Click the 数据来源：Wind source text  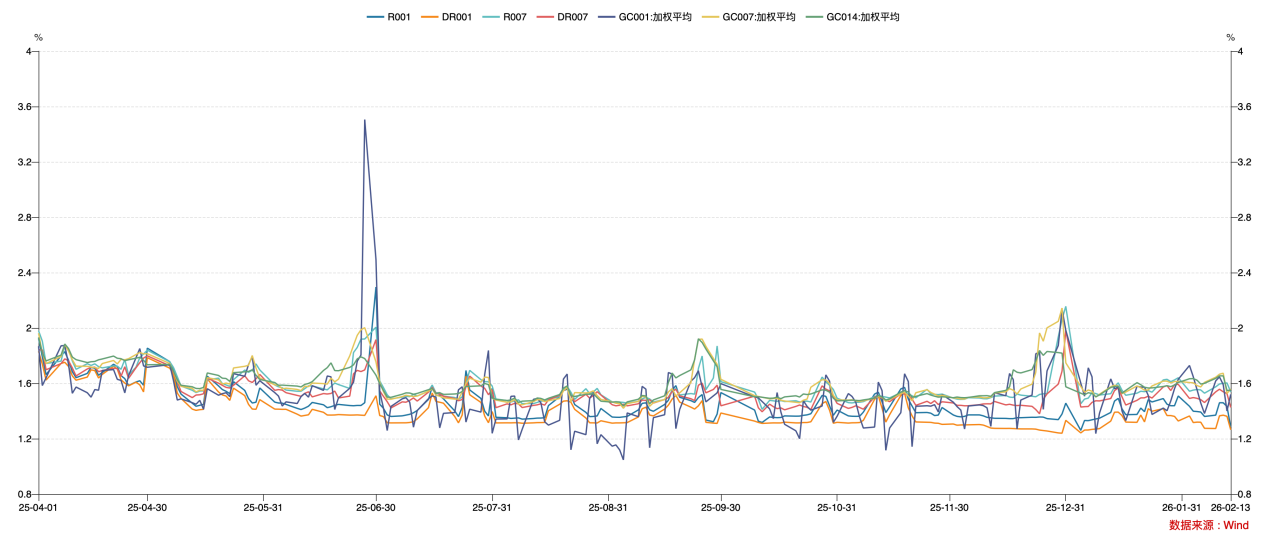(x=1208, y=526)
